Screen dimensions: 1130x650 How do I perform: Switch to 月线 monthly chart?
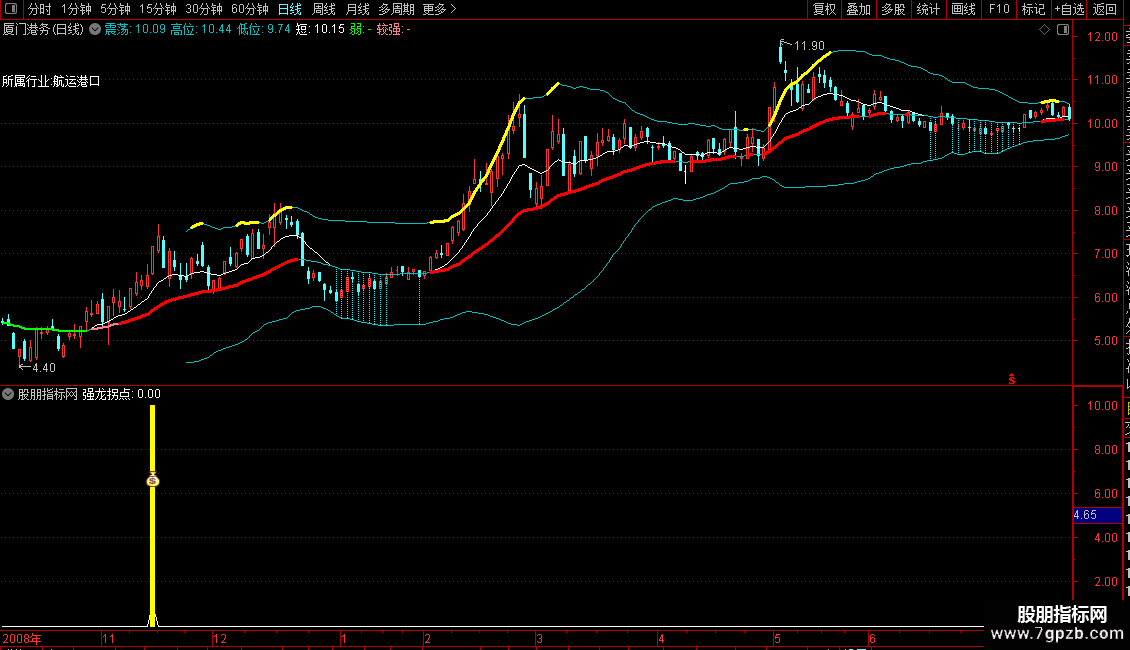tap(357, 9)
